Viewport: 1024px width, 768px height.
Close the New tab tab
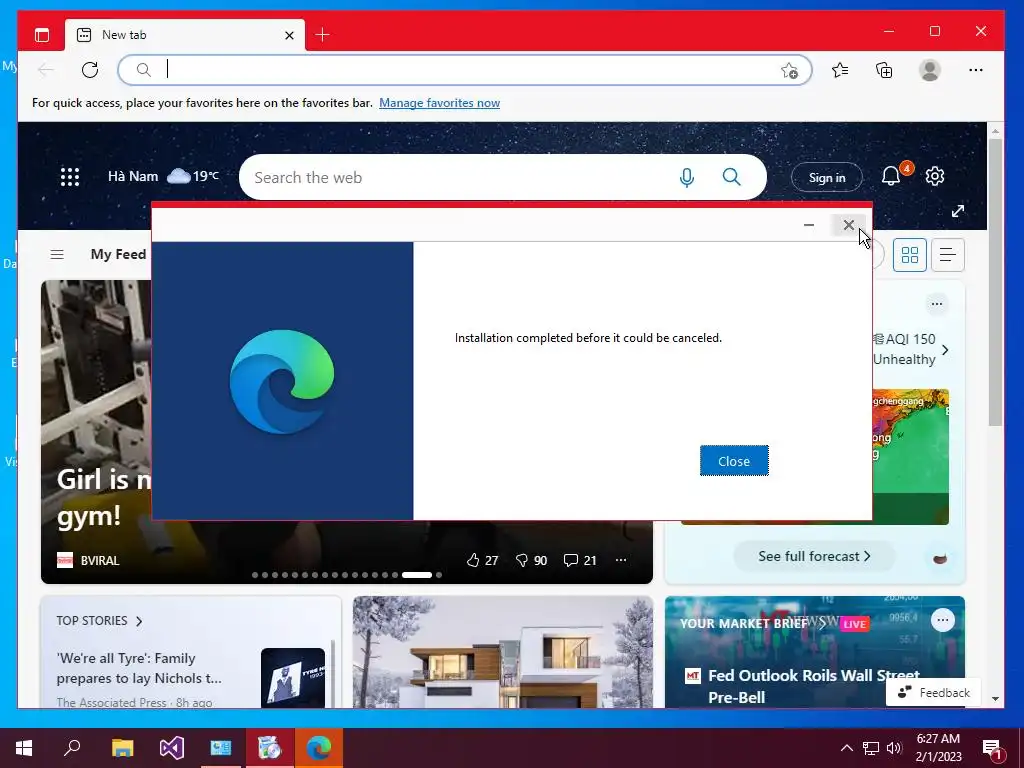(x=289, y=35)
